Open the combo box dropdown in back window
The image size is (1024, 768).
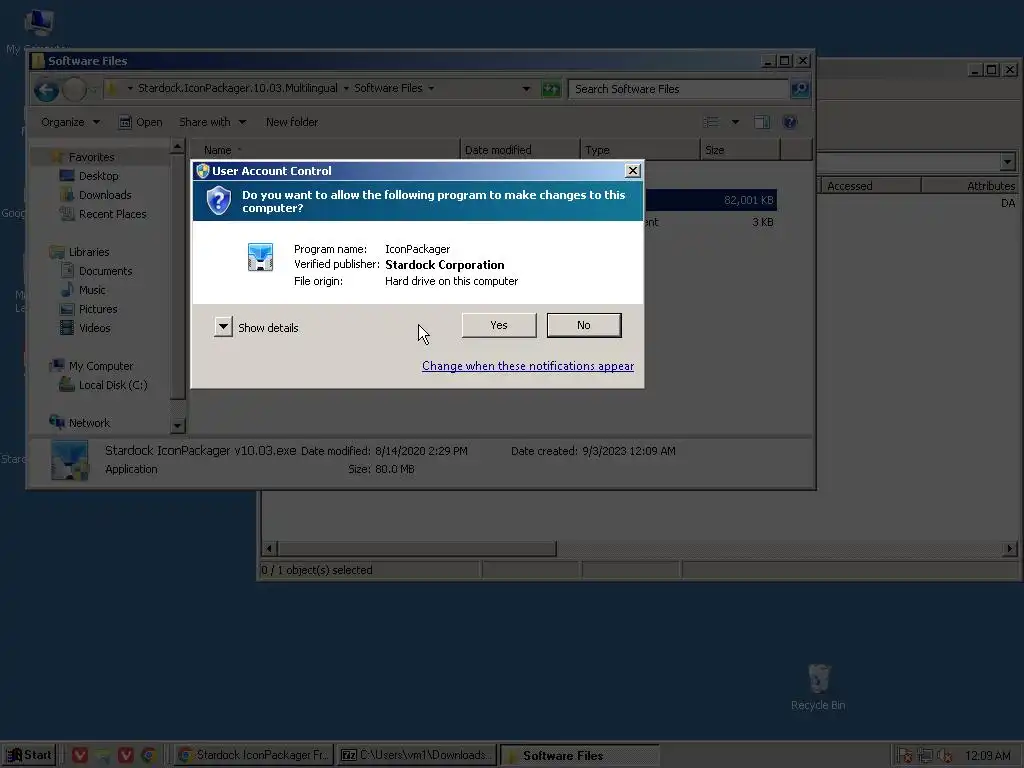[1007, 161]
